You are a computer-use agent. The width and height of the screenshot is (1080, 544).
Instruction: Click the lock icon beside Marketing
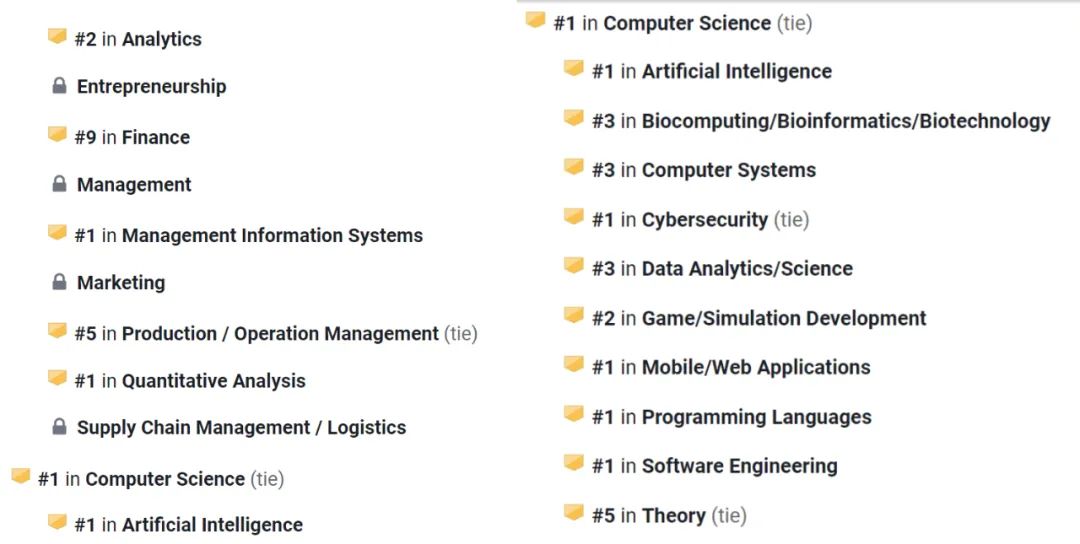[59, 282]
